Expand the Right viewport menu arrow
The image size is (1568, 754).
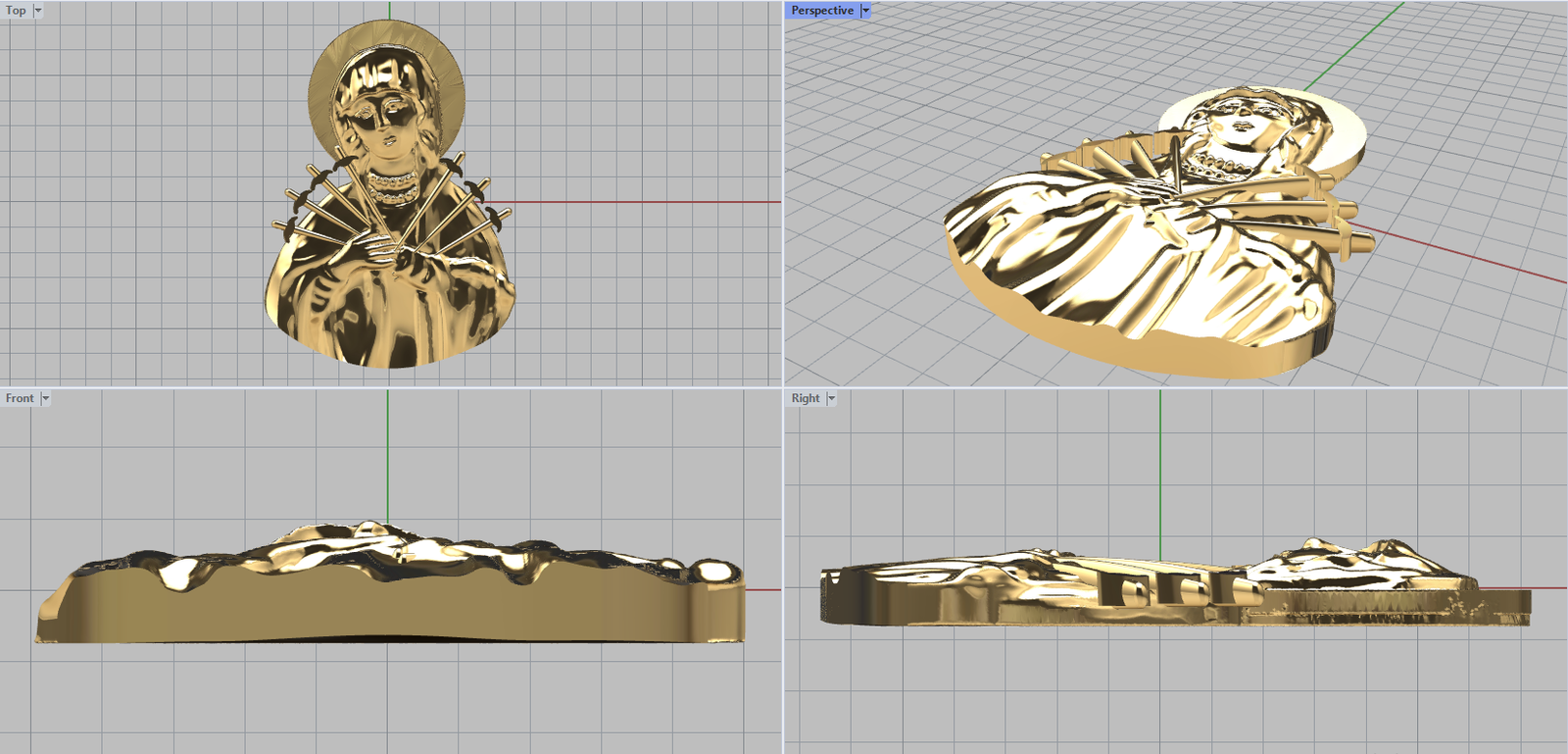point(832,398)
